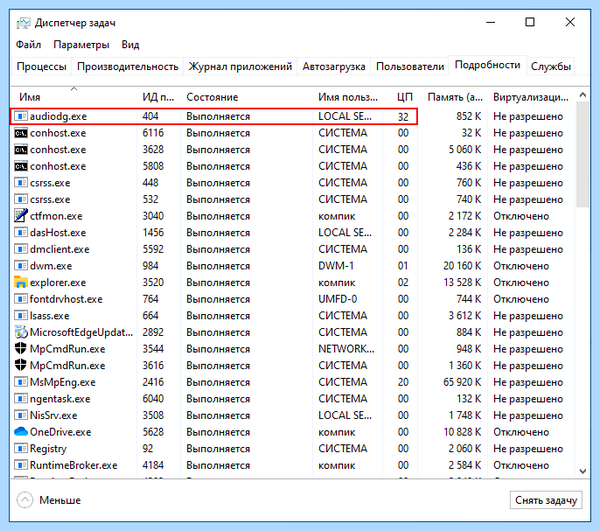Select the MsMpEng.exe process name
Screen dimensions: 600x531
click(x=63, y=382)
